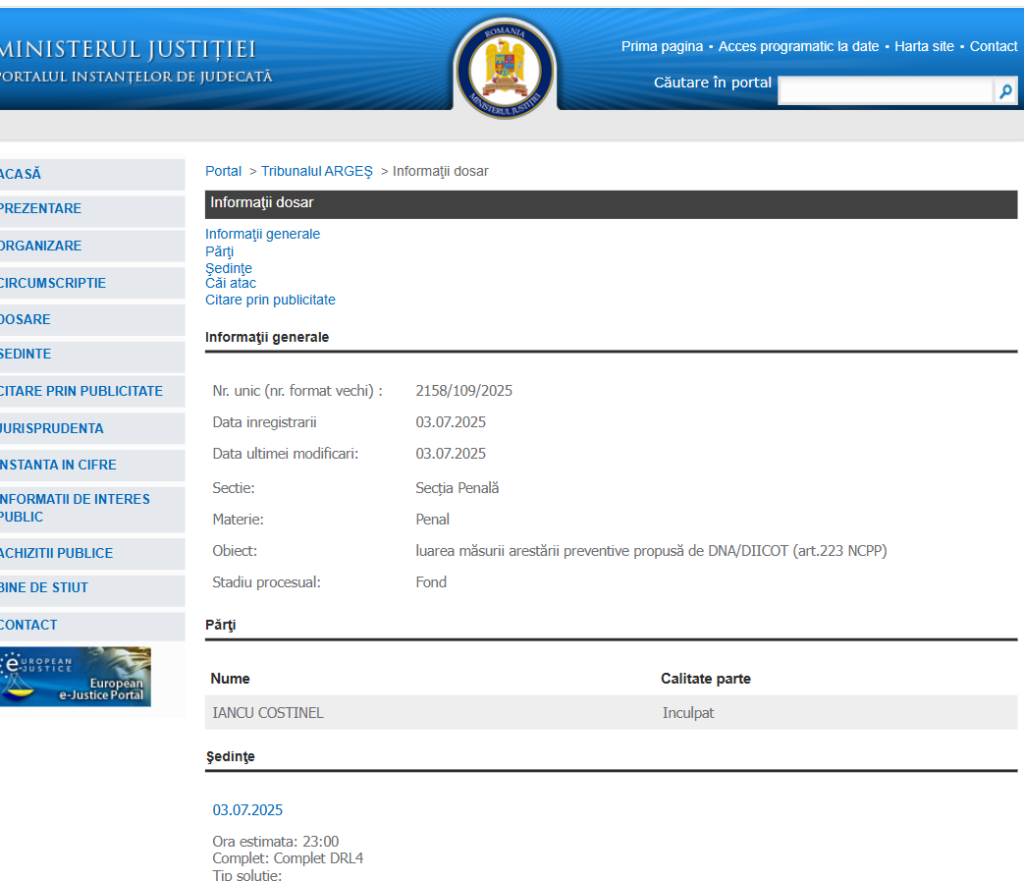This screenshot has width=1024, height=881.
Task: Click the Contact link in header
Action: click(x=993, y=46)
